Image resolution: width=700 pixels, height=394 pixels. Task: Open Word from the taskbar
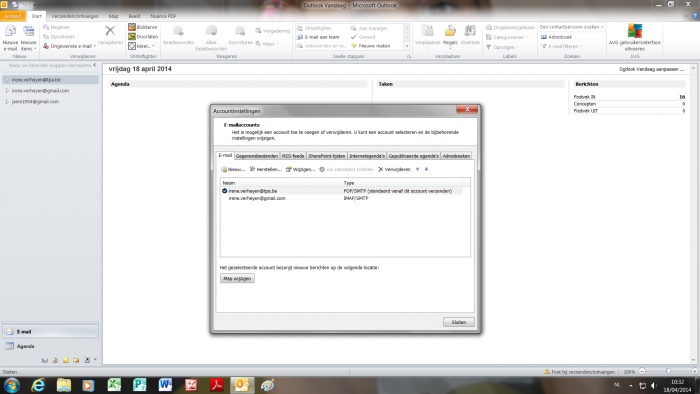[x=165, y=385]
